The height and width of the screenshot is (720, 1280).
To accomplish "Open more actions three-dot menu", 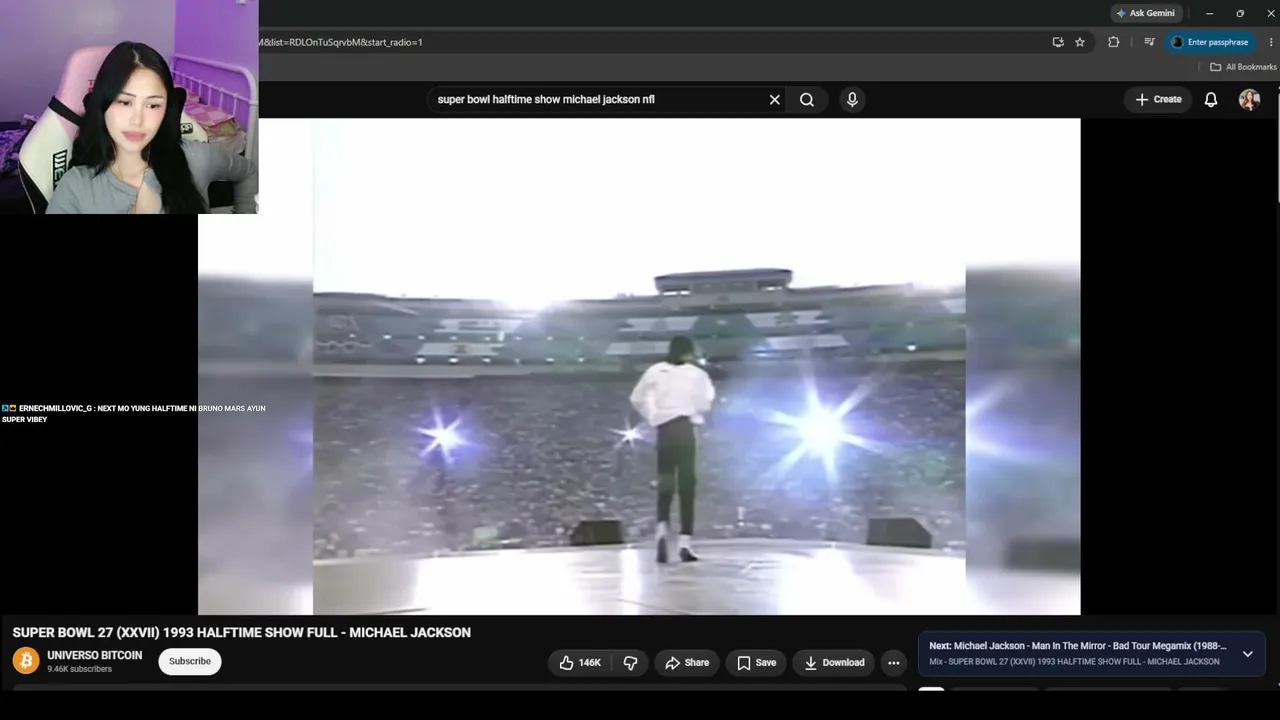I will coord(894,662).
